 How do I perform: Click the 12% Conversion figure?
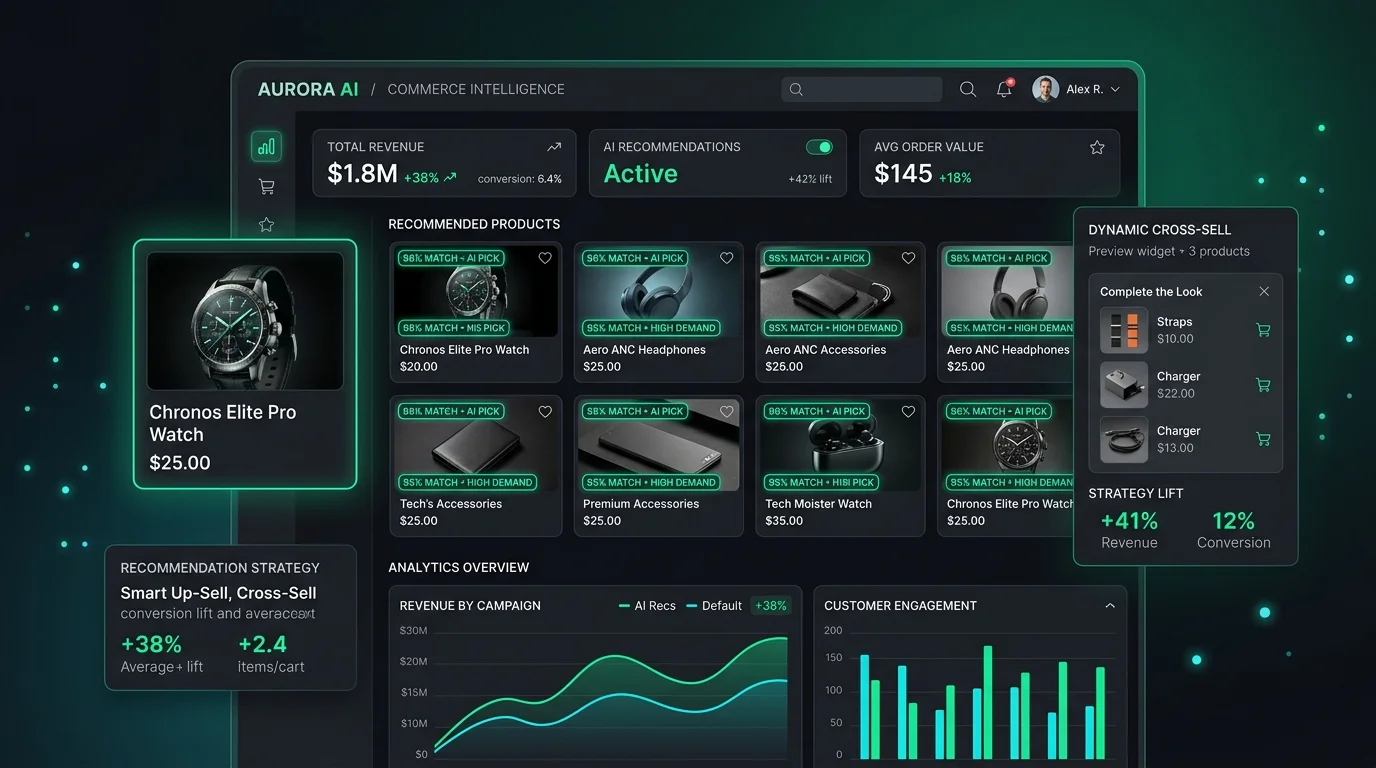coord(1233,521)
